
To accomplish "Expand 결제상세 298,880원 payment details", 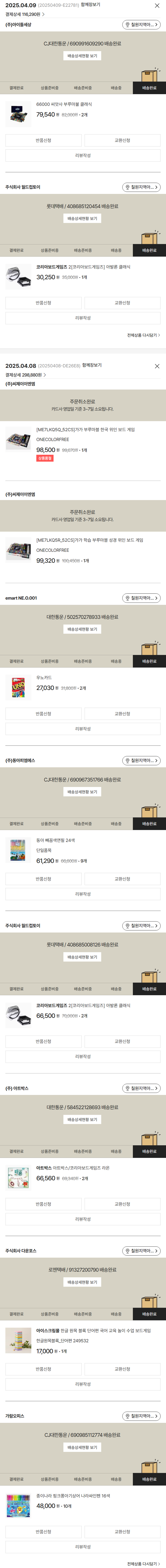I will tap(26, 375).
